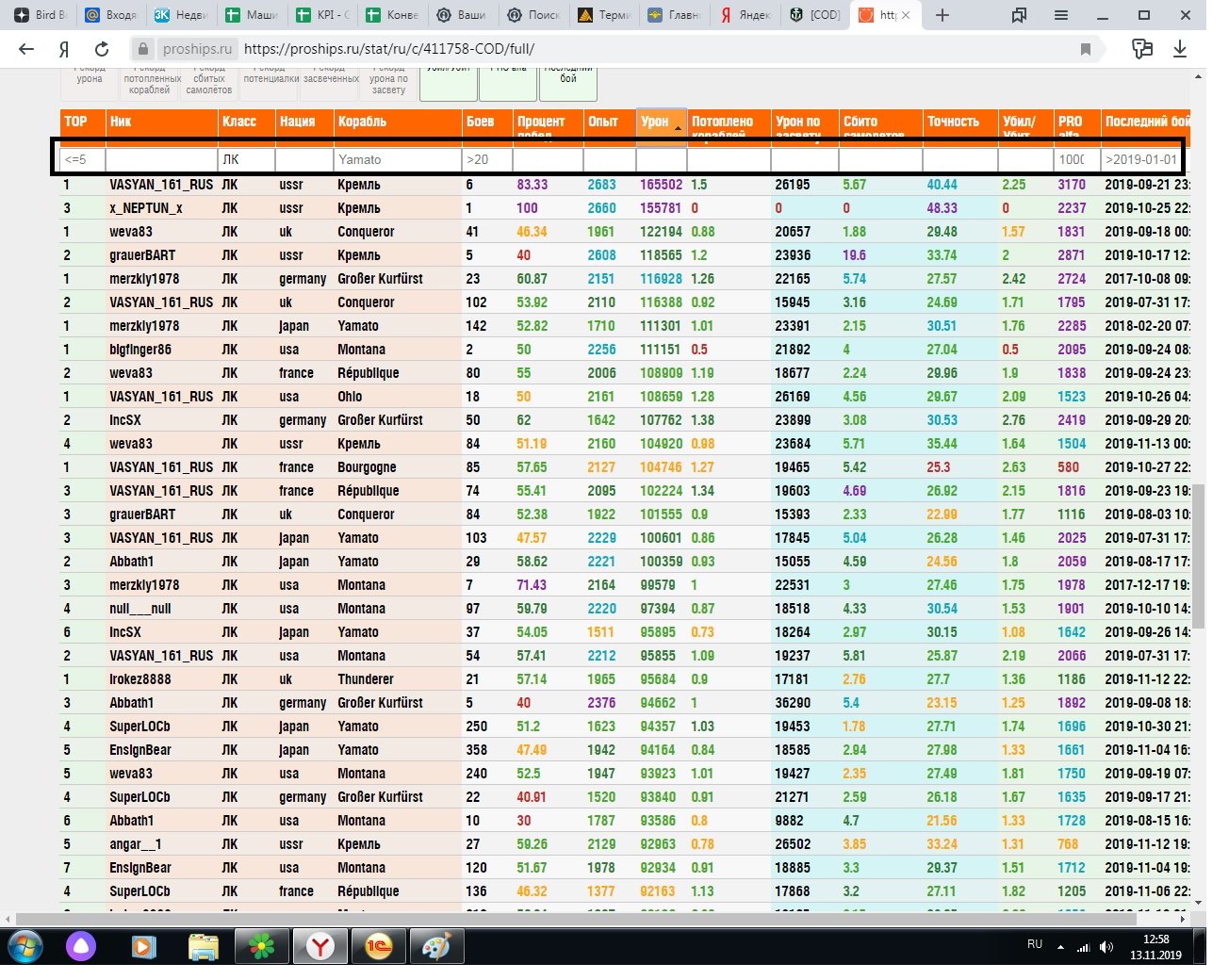Click the empty Ник filter field
1229x980 pixels.
click(161, 159)
